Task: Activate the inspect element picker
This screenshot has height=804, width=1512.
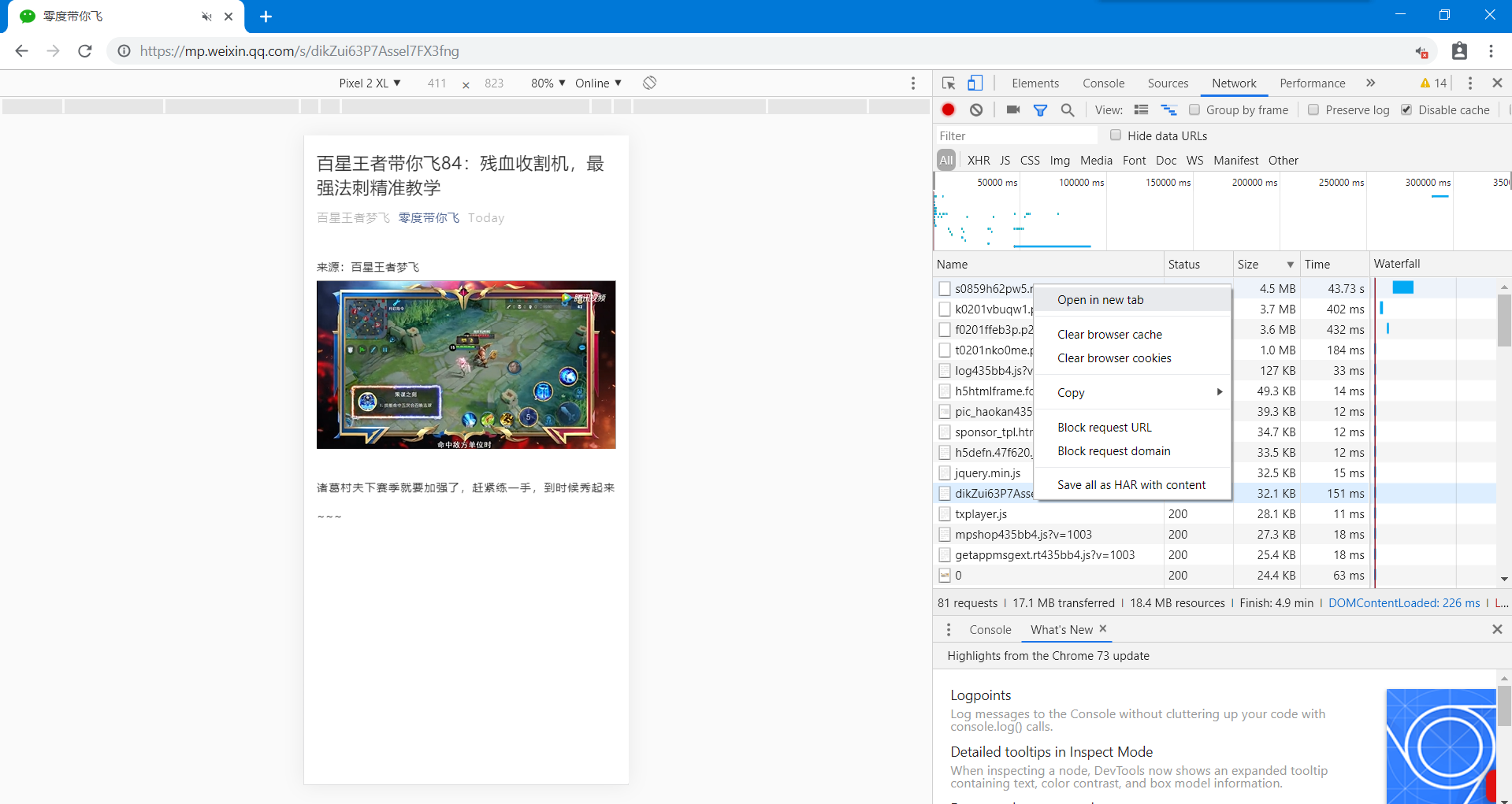Action: click(949, 83)
